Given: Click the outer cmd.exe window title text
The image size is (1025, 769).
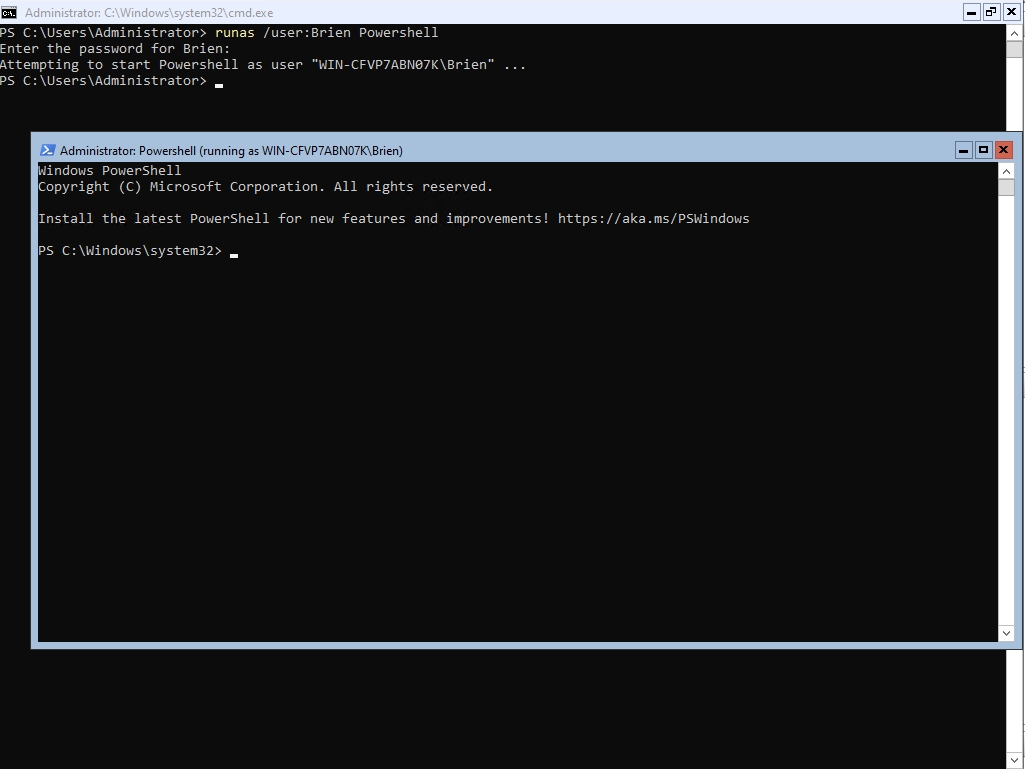Looking at the screenshot, I should click(x=148, y=12).
